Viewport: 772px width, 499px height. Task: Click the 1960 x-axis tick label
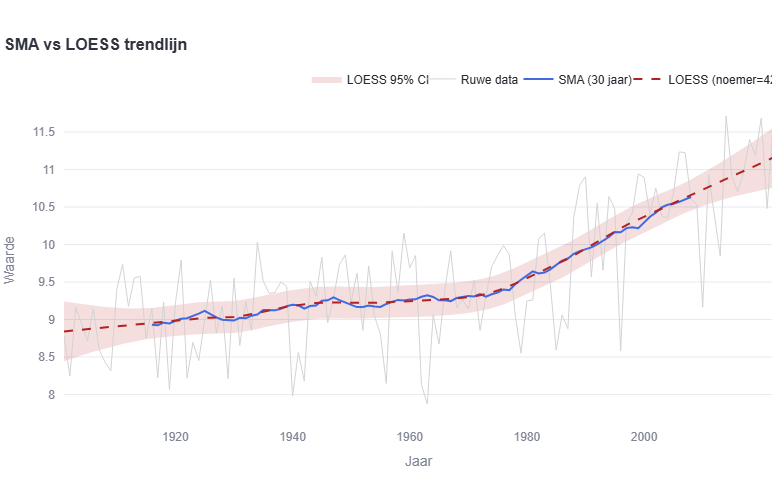tap(410, 436)
